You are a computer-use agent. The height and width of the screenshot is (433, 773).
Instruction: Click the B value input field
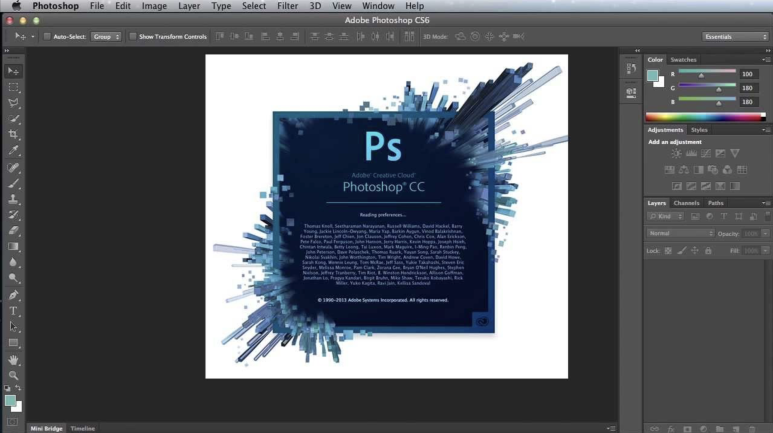(x=748, y=102)
